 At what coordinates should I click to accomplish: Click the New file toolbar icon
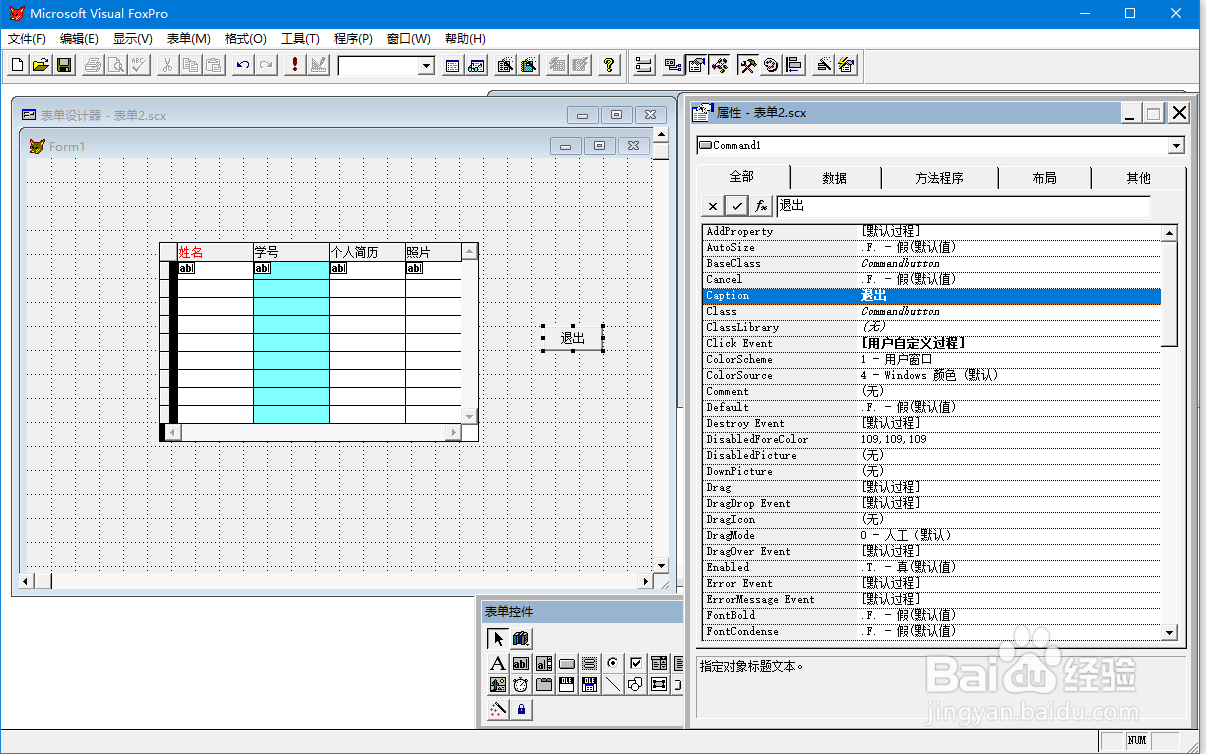tap(18, 65)
